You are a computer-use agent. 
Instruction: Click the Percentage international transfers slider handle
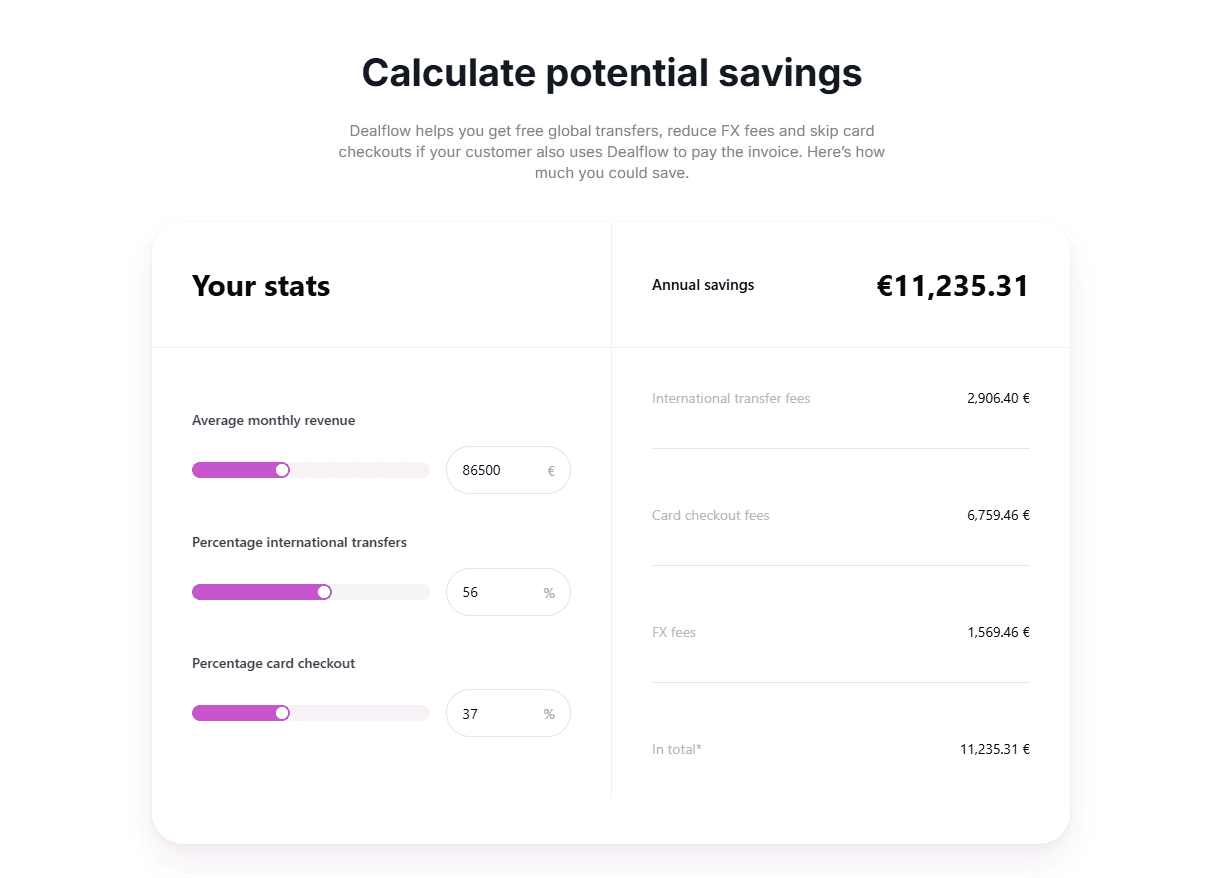pyautogui.click(x=324, y=592)
